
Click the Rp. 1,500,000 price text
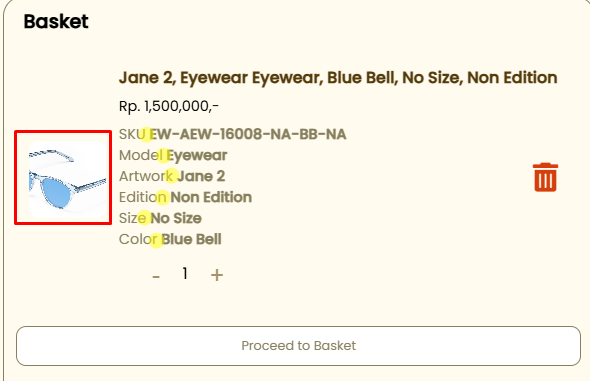coord(169,106)
